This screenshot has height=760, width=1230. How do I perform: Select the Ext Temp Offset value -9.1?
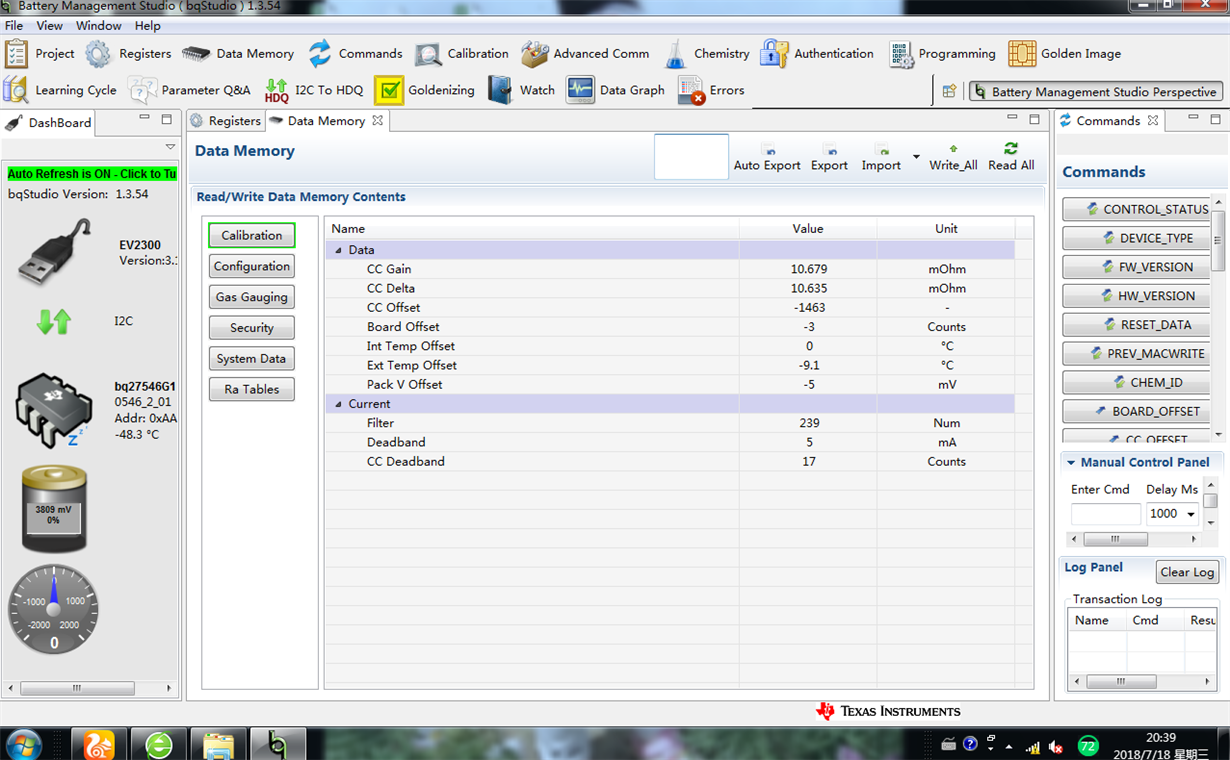tap(808, 366)
